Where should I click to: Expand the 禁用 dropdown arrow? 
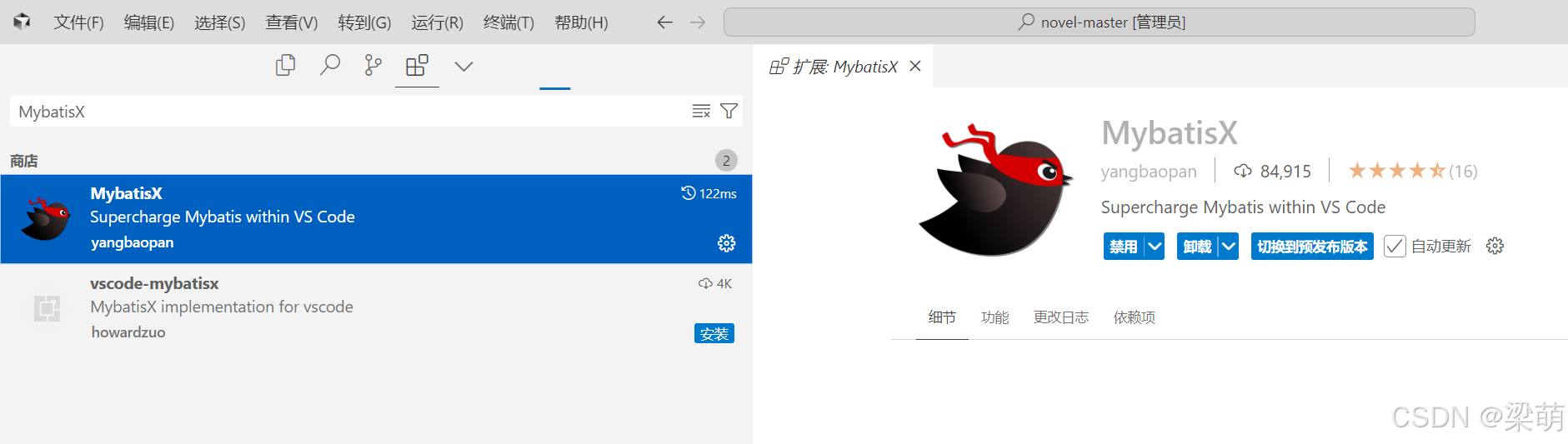pos(1155,247)
